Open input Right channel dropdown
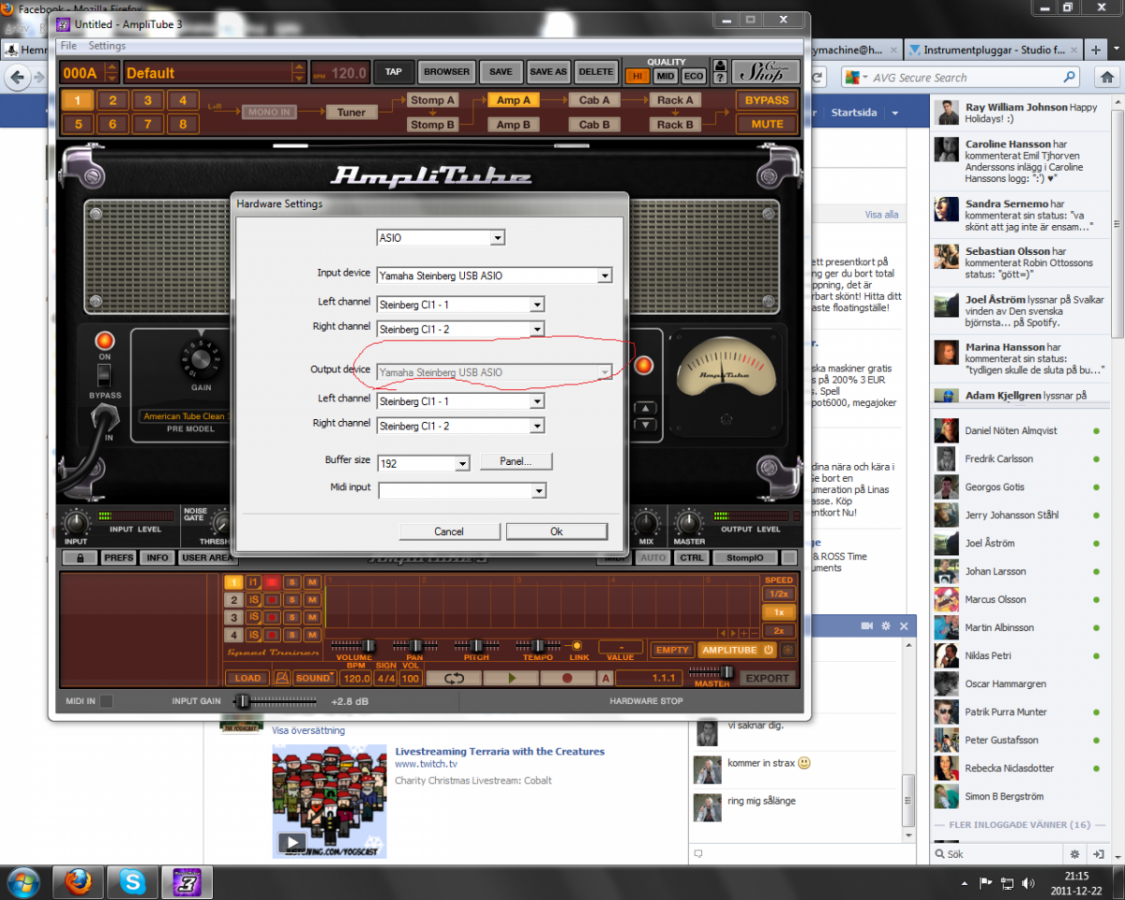The width and height of the screenshot is (1125, 900). pyautogui.click(x=537, y=329)
